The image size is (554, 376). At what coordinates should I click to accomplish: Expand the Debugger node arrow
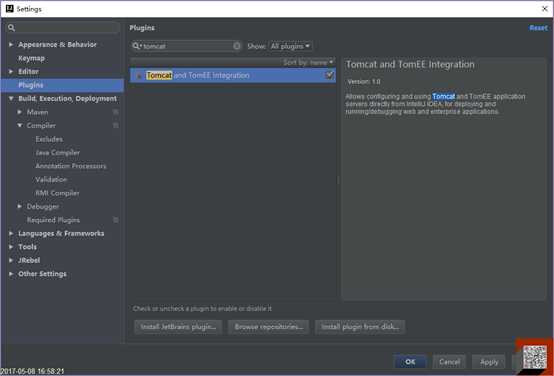pos(20,206)
